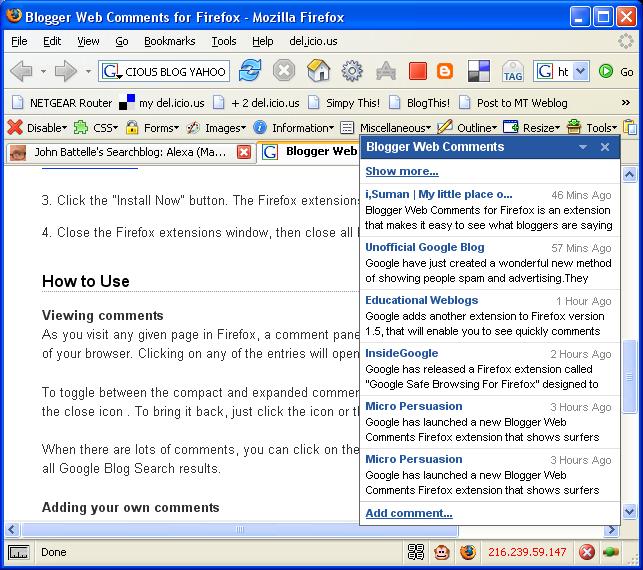Viewport: 643px width, 570px height.
Task: Open the Educational Weblogs entry
Action: 489,315
